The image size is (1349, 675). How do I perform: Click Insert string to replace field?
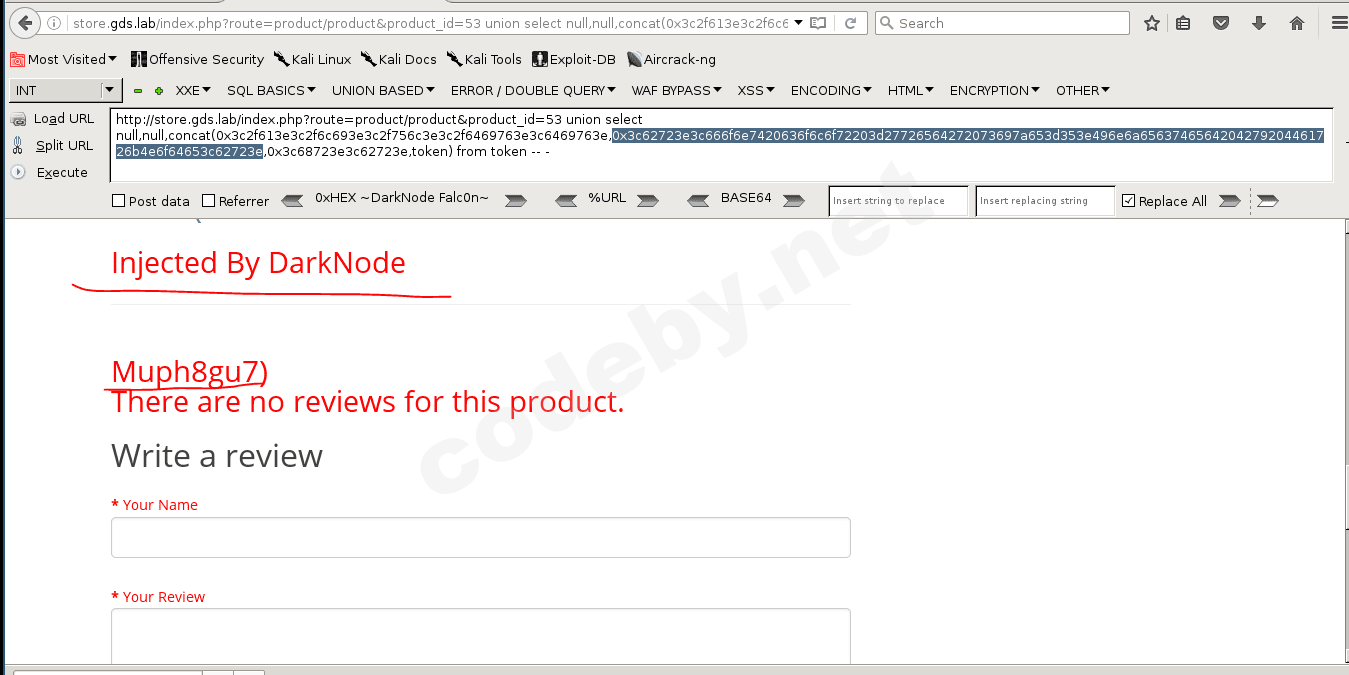[899, 201]
